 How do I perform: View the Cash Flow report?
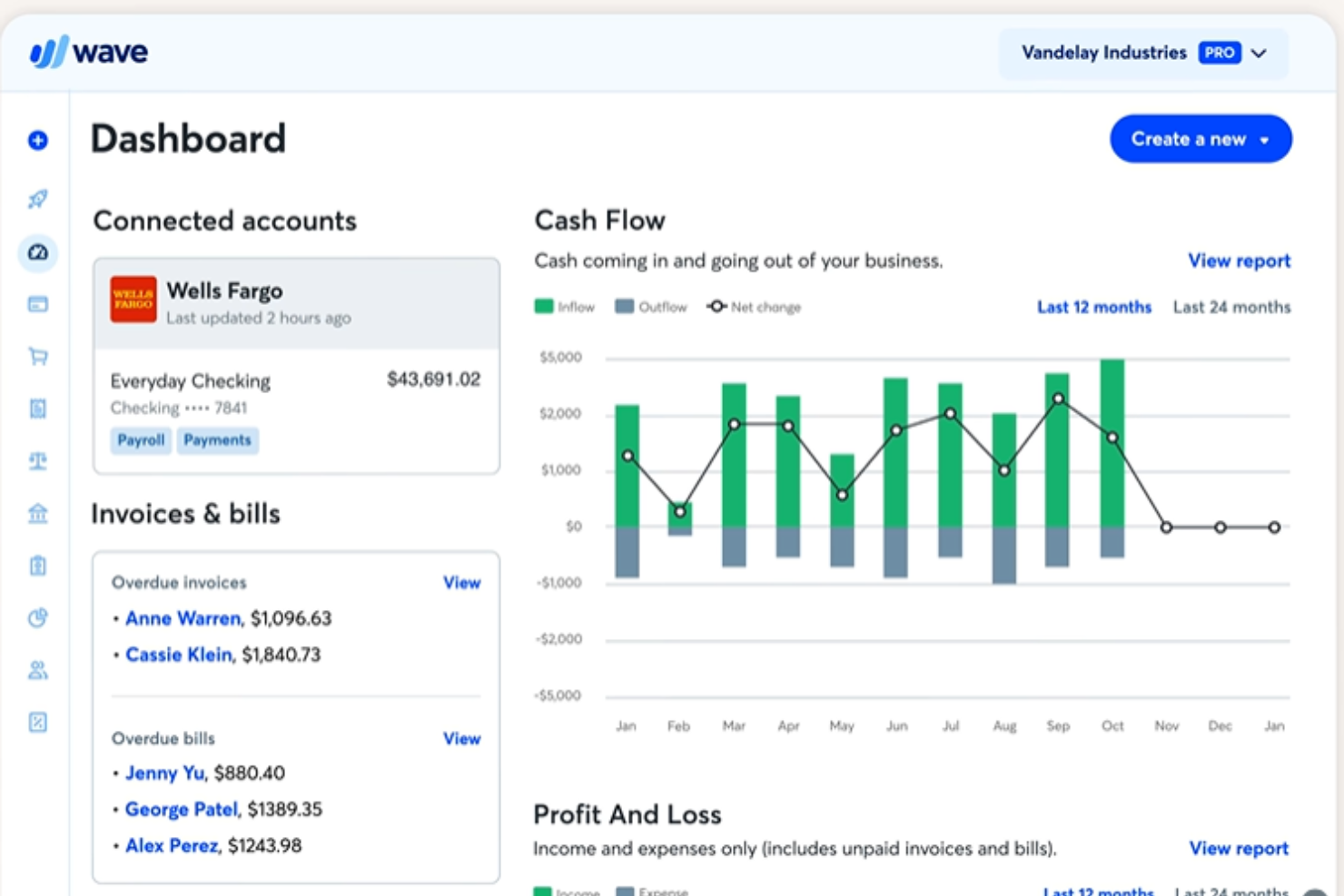[x=1239, y=261]
